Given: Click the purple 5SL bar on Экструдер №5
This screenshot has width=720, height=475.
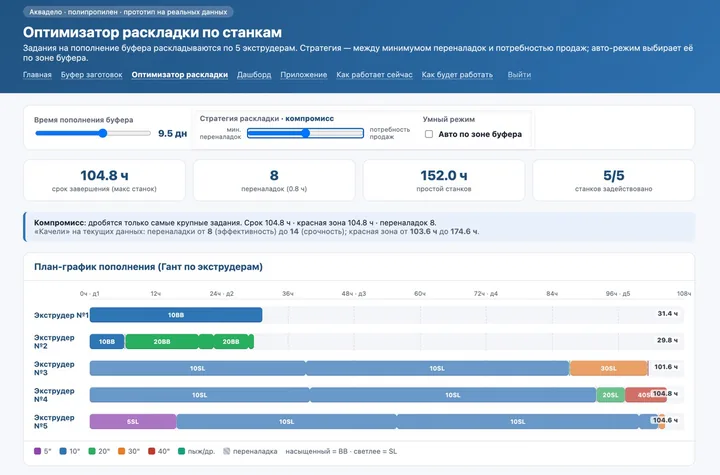Looking at the screenshot, I should [x=133, y=422].
